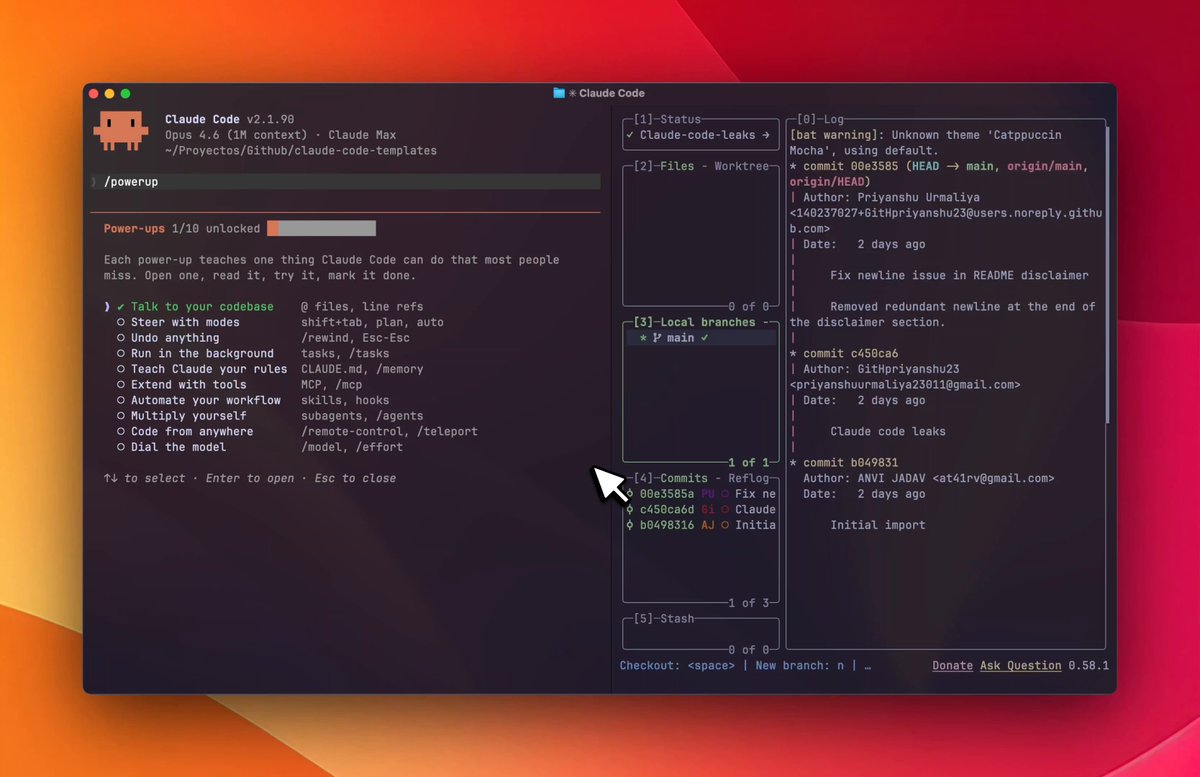
Task: Click the Claude Code pixel mascot icon
Action: pyautogui.click(x=120, y=131)
